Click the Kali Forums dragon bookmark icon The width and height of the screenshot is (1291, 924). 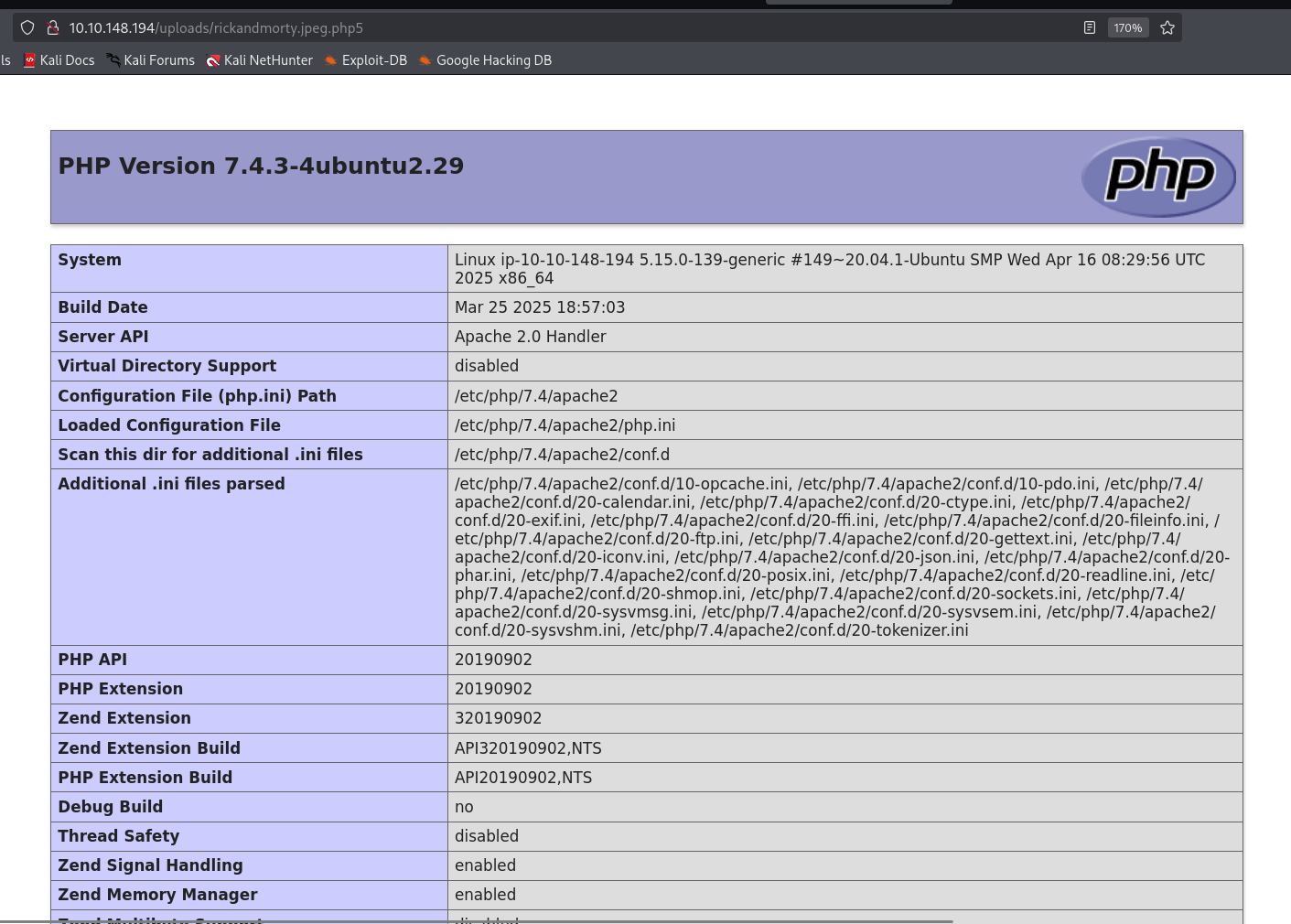113,60
